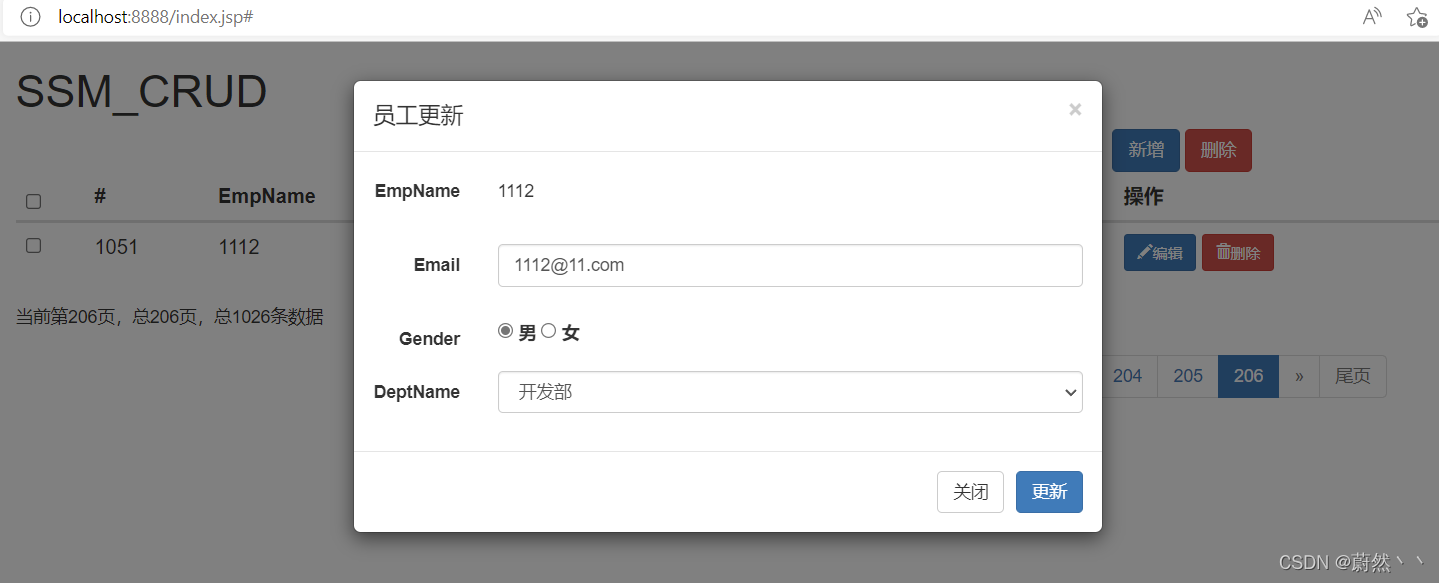1439x583 pixels.
Task: Click 关闭 to close the update dialog
Action: click(x=969, y=491)
